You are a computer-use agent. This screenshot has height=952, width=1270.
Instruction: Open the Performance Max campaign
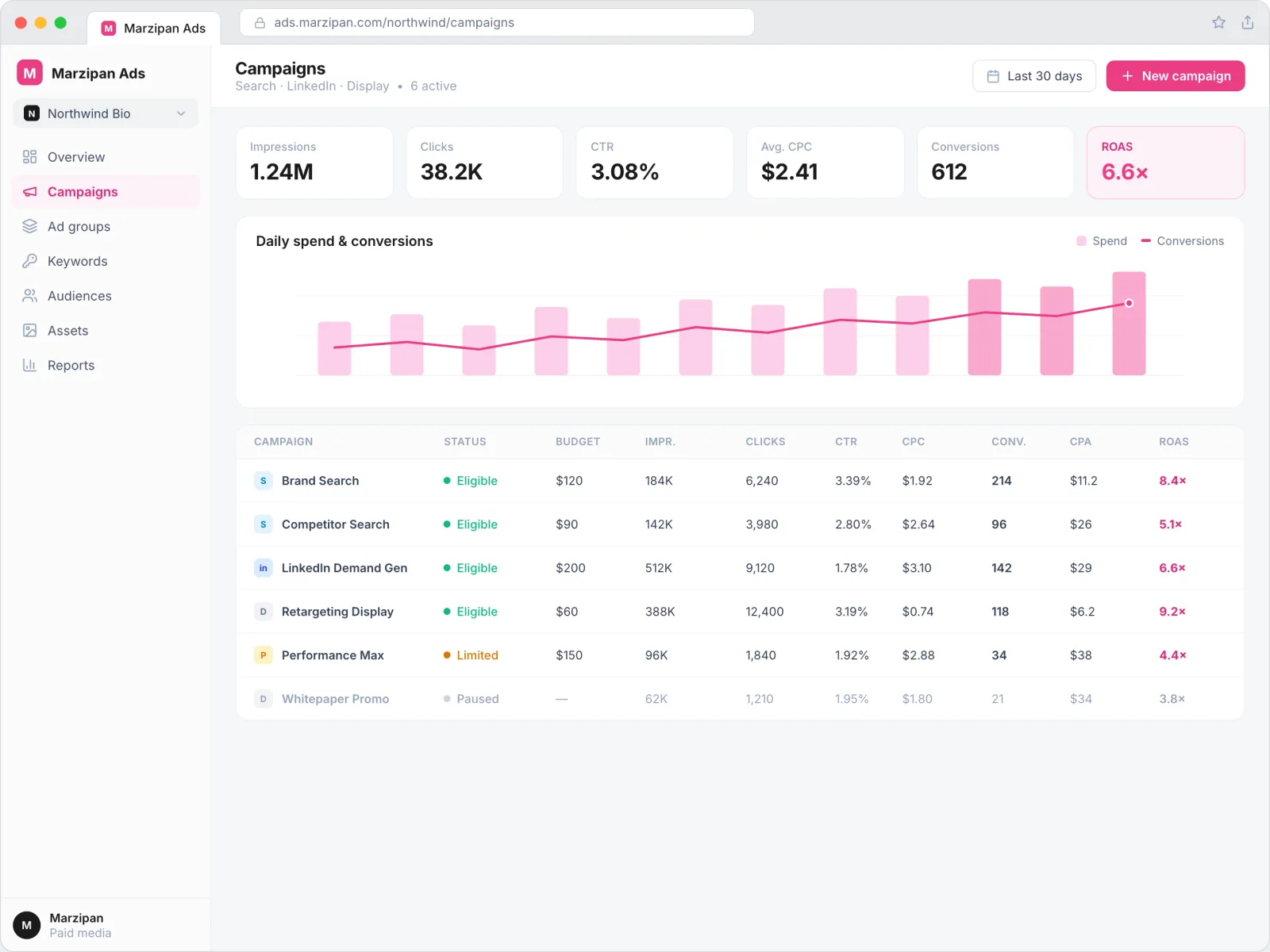(333, 655)
